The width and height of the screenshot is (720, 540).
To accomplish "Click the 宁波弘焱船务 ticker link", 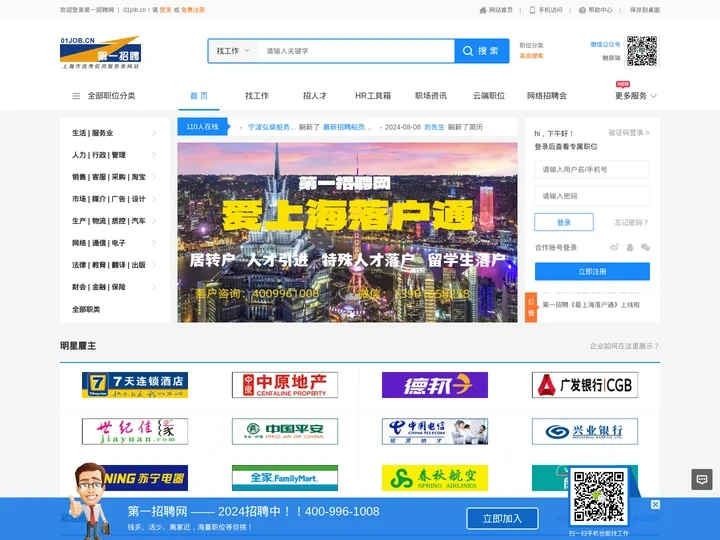I will coord(271,127).
